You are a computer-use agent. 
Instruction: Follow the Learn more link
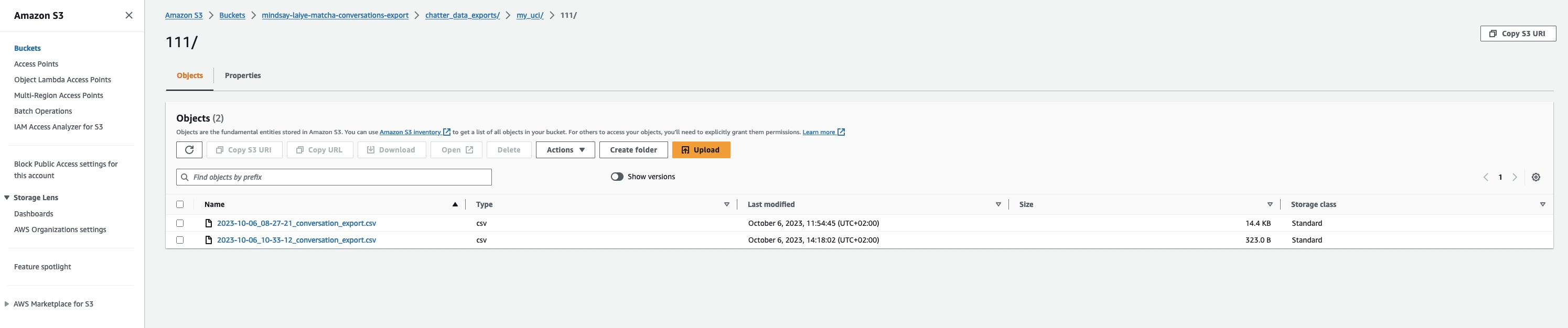(x=819, y=132)
